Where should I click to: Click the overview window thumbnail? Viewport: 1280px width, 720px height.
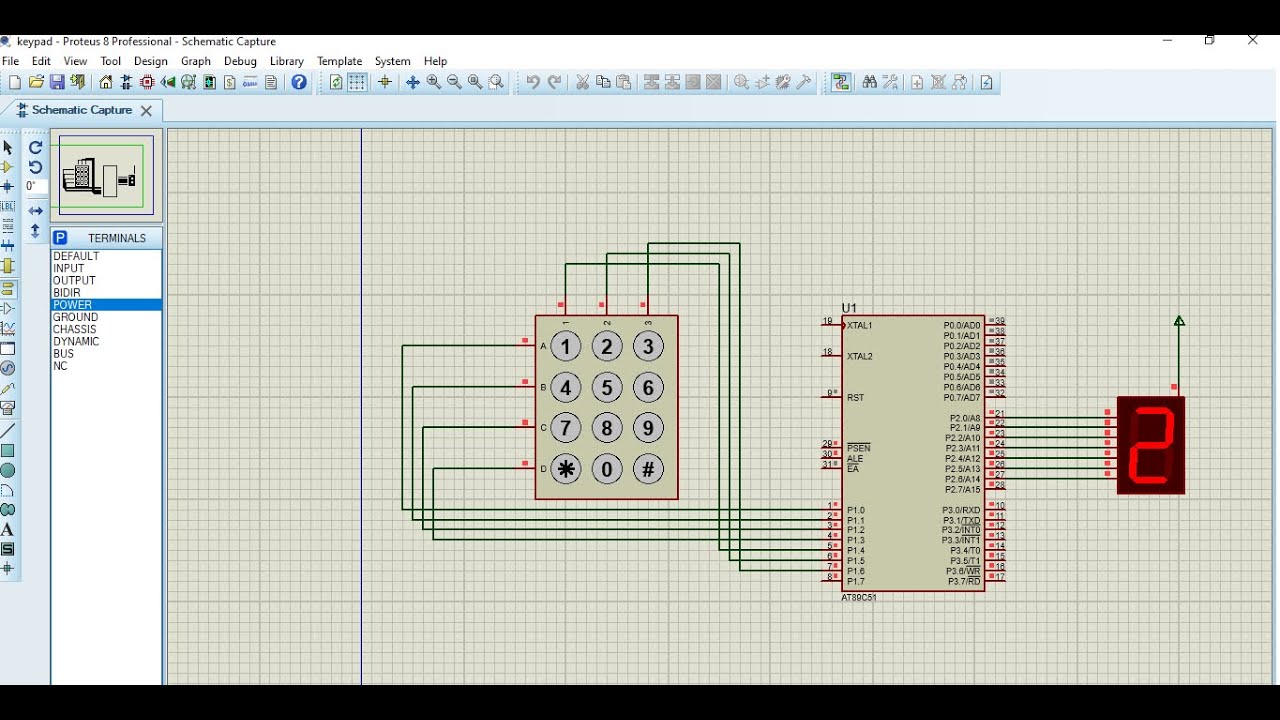106,176
